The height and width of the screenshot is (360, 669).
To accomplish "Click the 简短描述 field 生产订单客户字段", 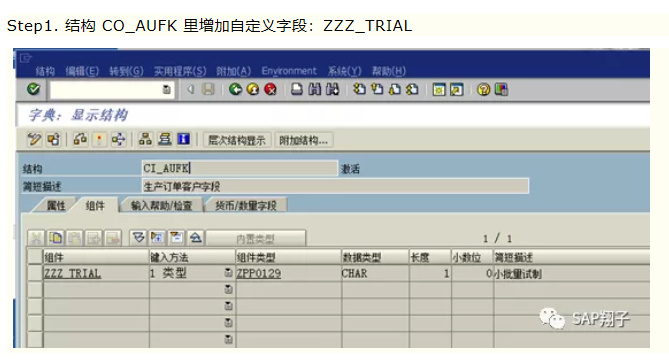I will (x=335, y=186).
